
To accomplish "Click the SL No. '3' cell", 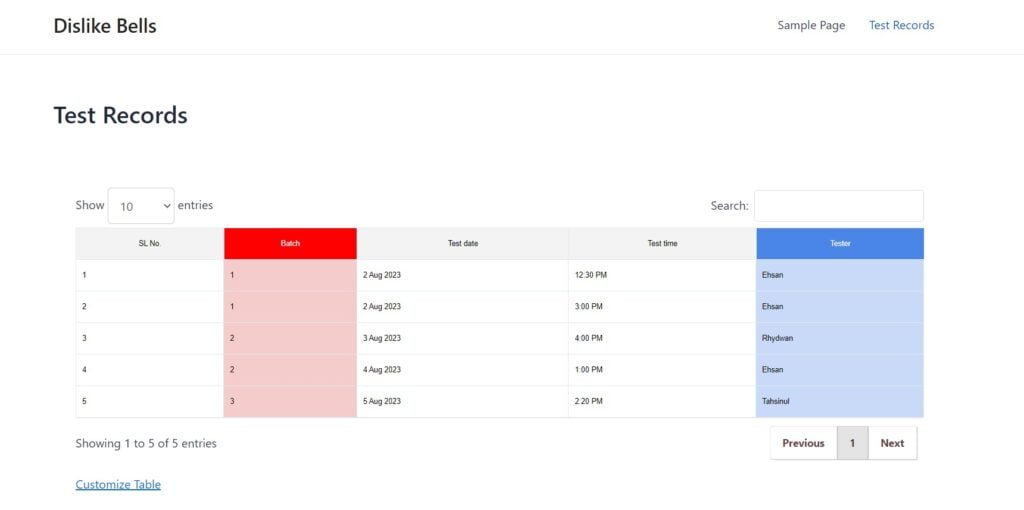I will [150, 338].
